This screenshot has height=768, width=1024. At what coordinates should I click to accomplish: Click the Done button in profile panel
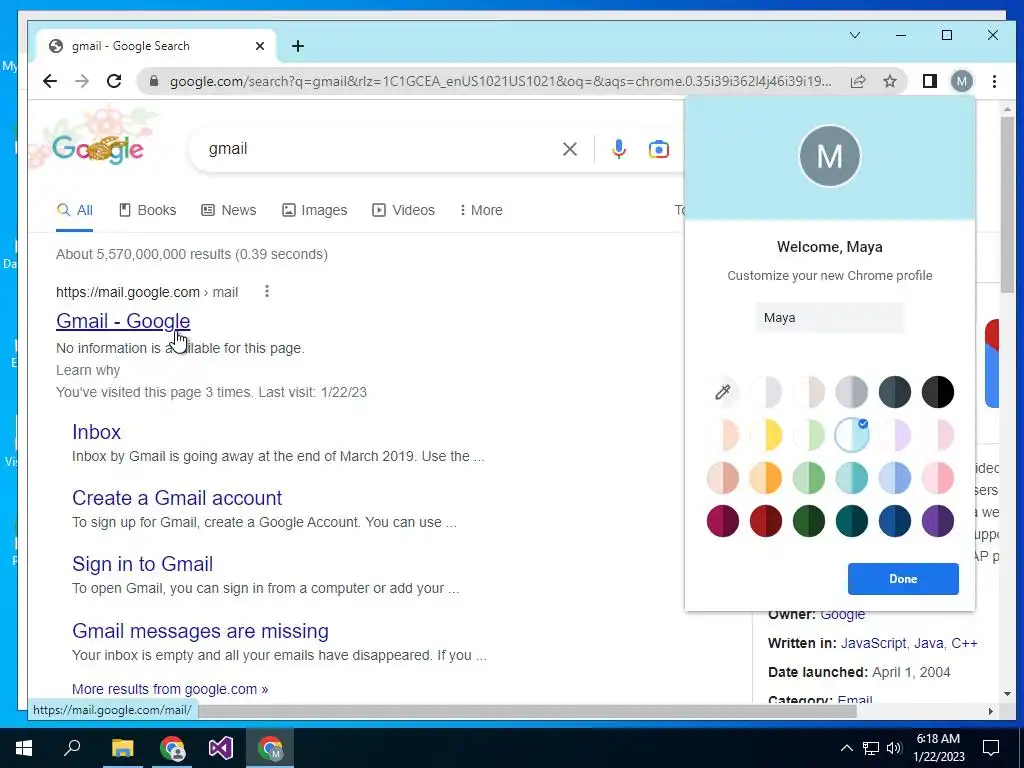pos(903,579)
